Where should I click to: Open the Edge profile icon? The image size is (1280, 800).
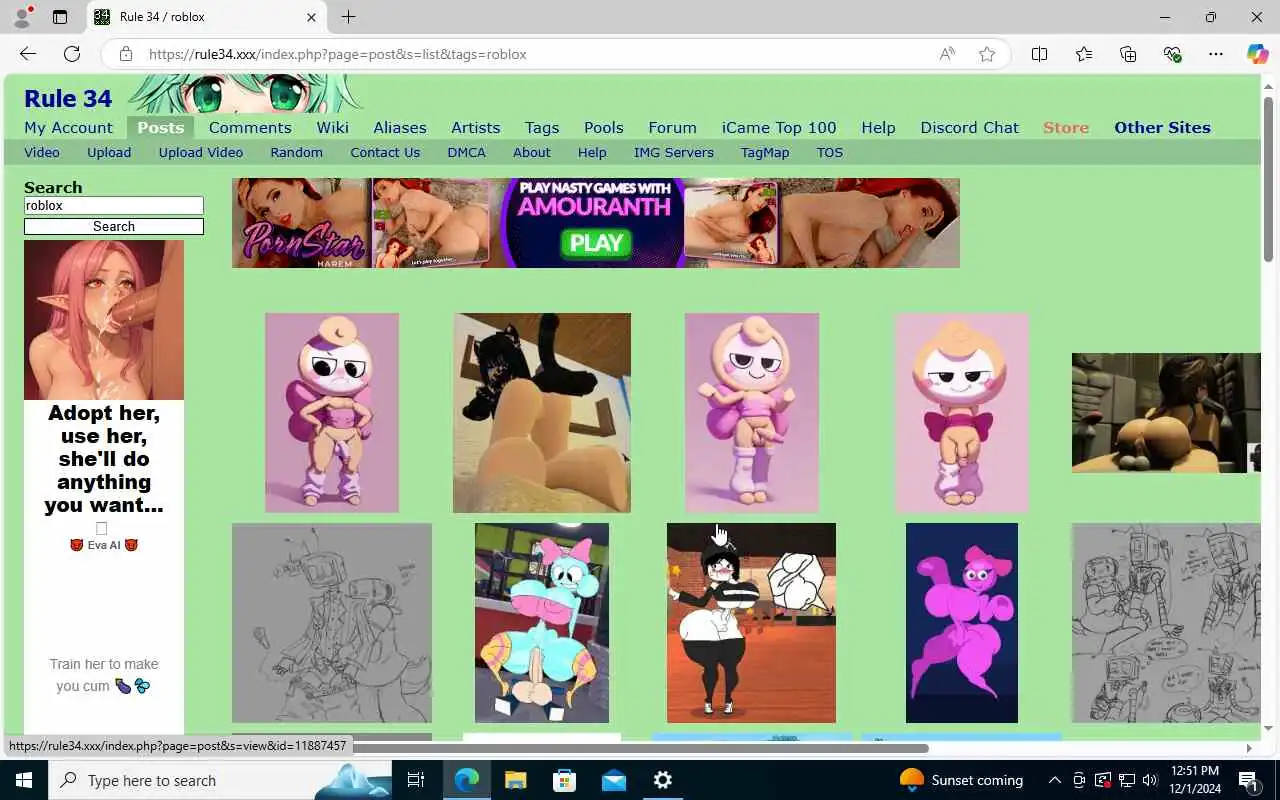[x=22, y=17]
